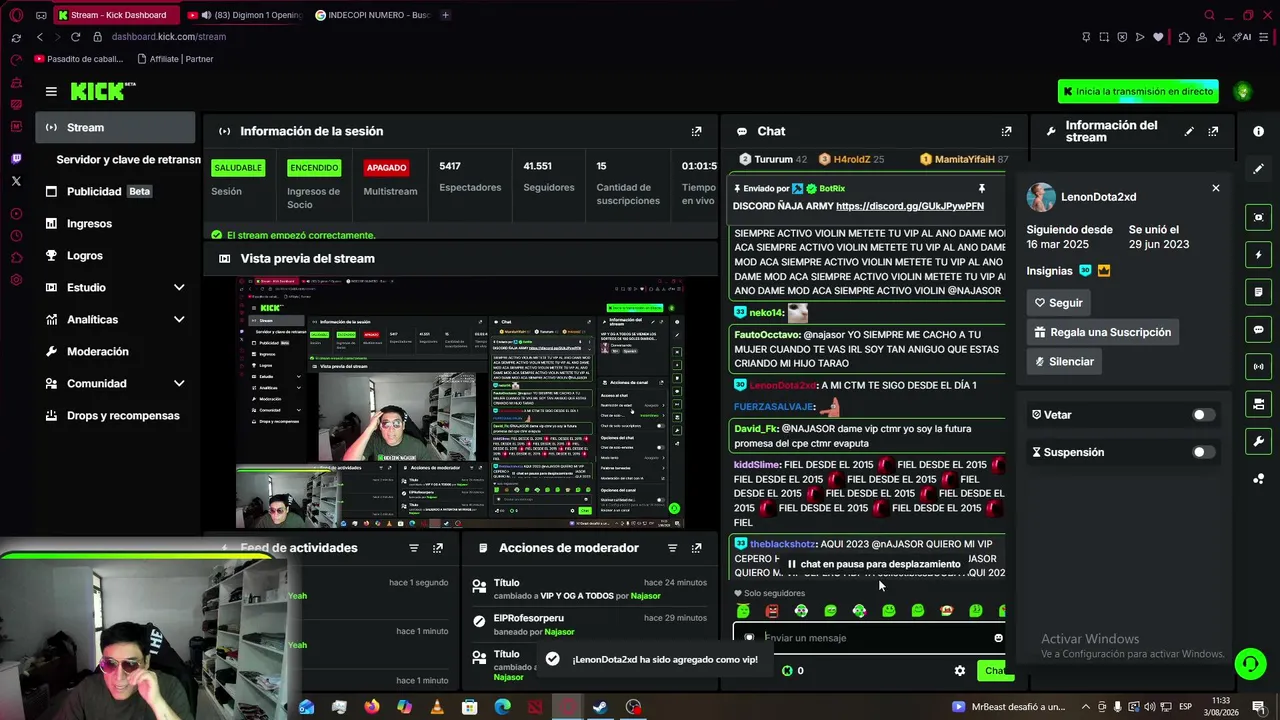This screenshot has height=720, width=1280.
Task: Pop out the Chat panel
Action: [1006, 131]
